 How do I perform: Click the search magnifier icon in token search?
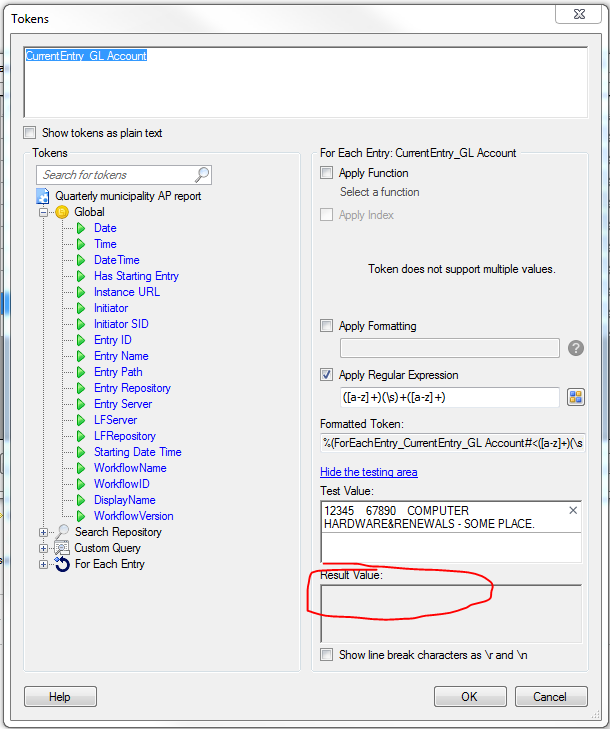(x=202, y=175)
